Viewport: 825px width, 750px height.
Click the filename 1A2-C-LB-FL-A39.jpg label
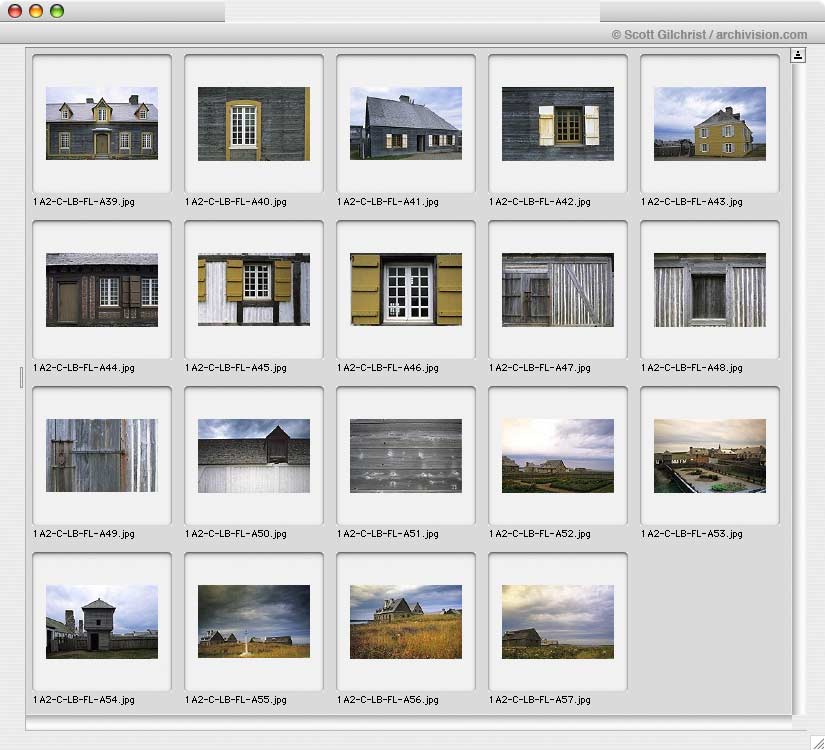pyautogui.click(x=84, y=202)
